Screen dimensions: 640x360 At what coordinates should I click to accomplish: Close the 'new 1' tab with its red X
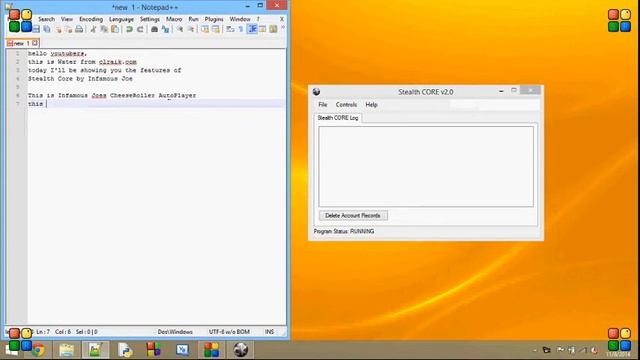pyautogui.click(x=35, y=43)
